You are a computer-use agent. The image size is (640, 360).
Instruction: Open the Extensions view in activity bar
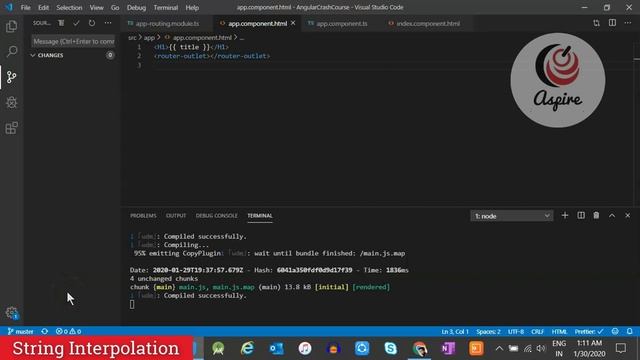click(11, 128)
